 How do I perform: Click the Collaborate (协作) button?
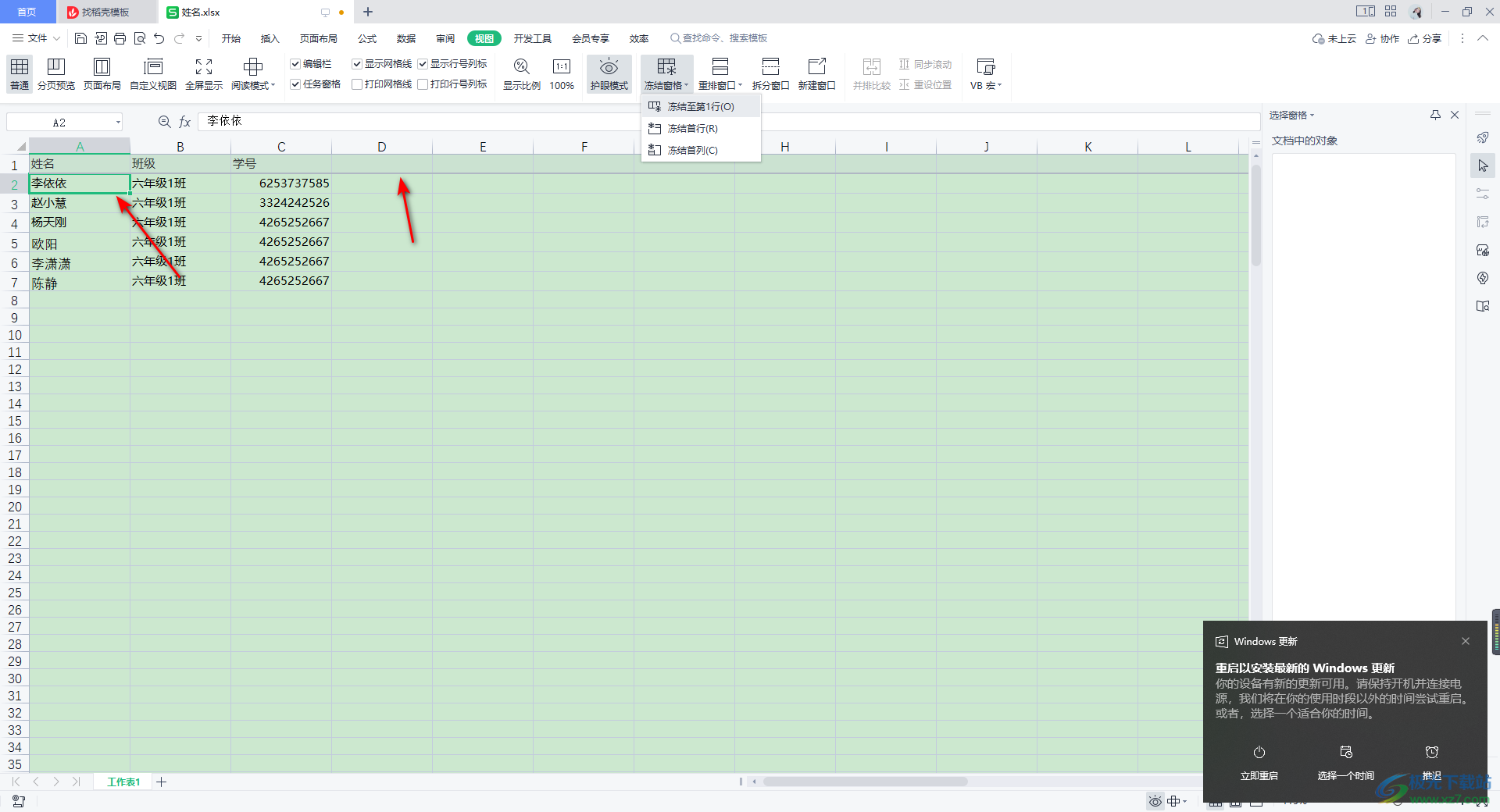click(x=1382, y=38)
